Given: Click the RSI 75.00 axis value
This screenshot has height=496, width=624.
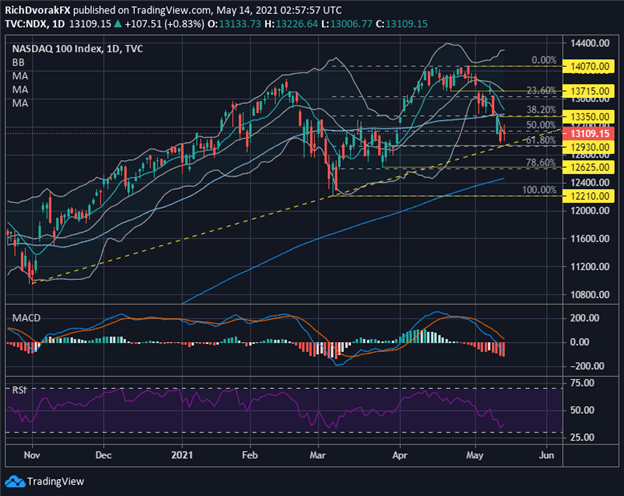Looking at the screenshot, I should click(x=582, y=383).
